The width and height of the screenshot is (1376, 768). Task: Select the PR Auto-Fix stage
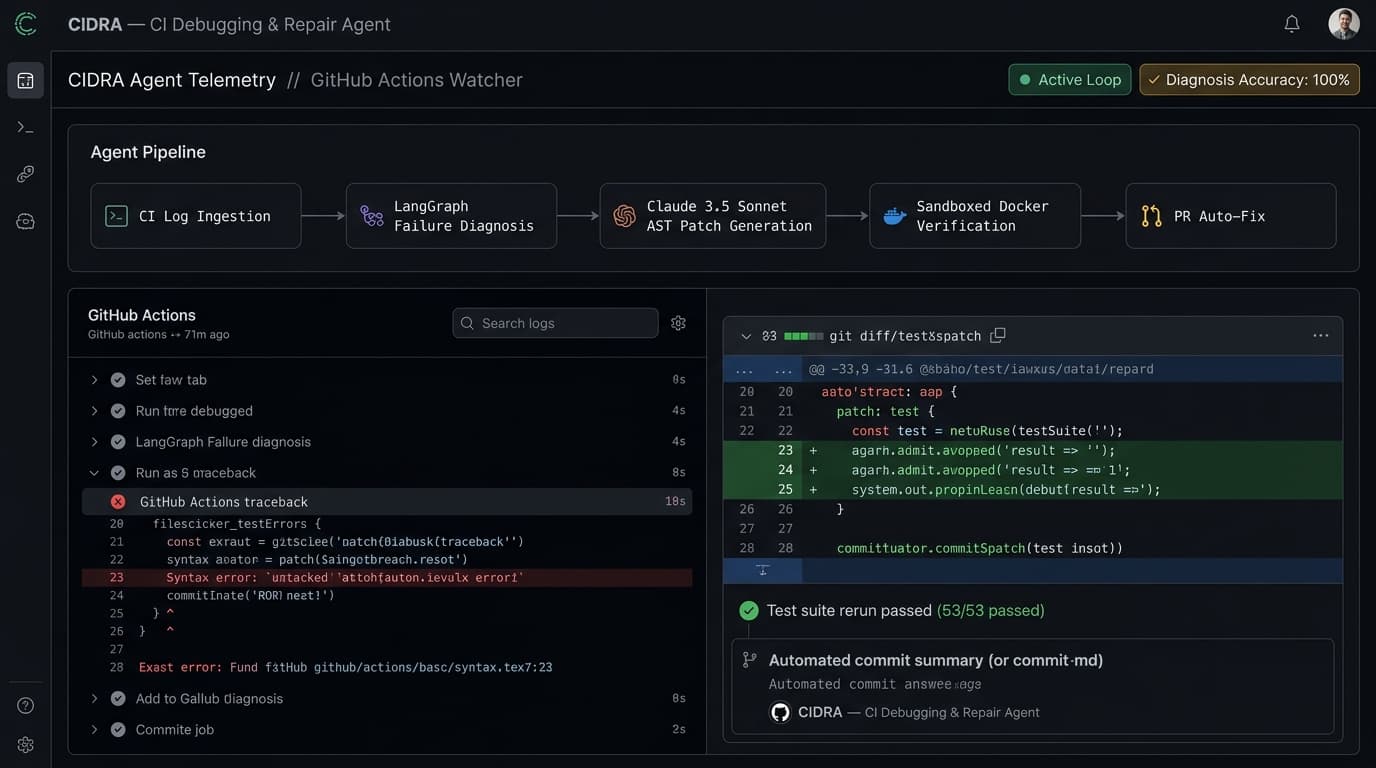(x=1231, y=216)
